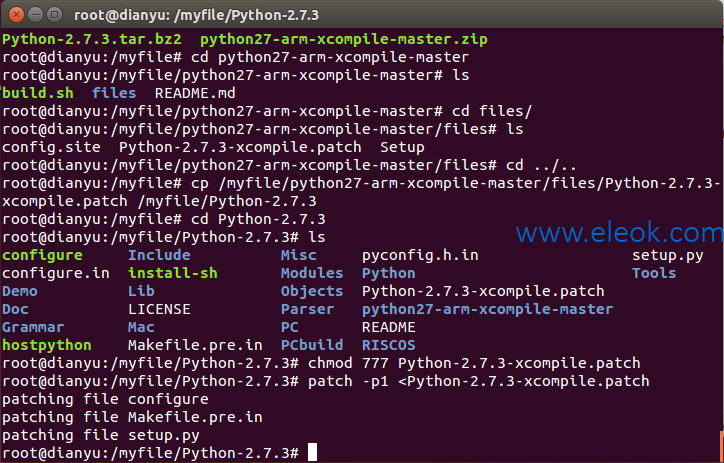
Task: Select 'python27-arm-xcompile-master.zip' file name
Action: click(x=344, y=39)
